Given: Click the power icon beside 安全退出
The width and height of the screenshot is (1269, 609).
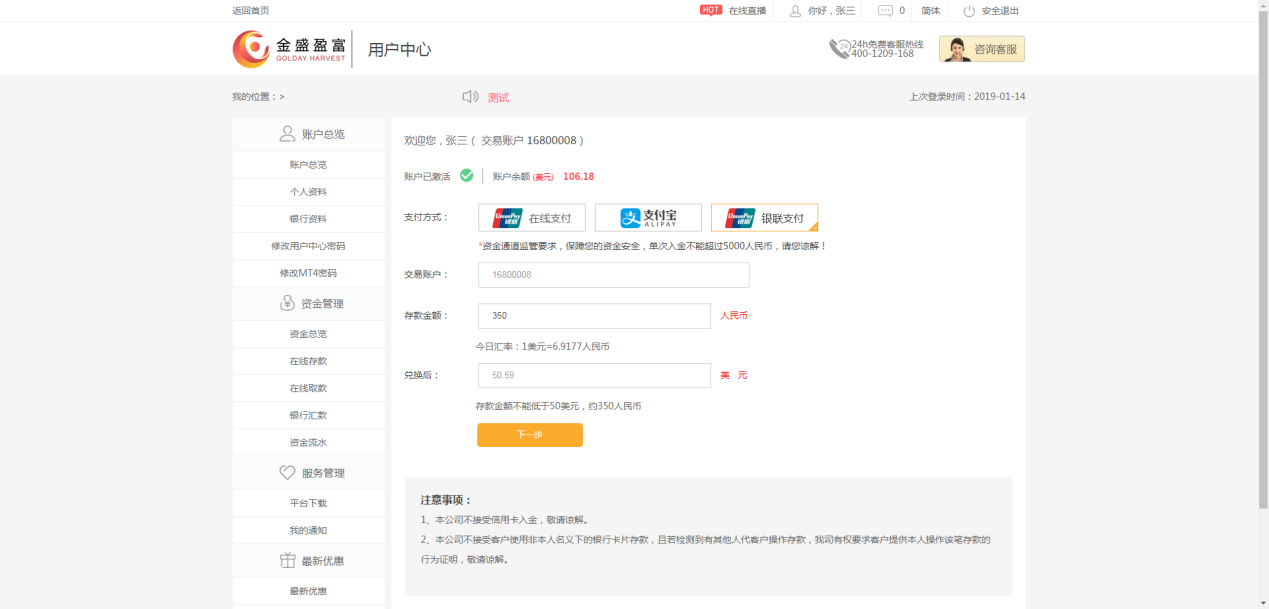Looking at the screenshot, I should [969, 11].
